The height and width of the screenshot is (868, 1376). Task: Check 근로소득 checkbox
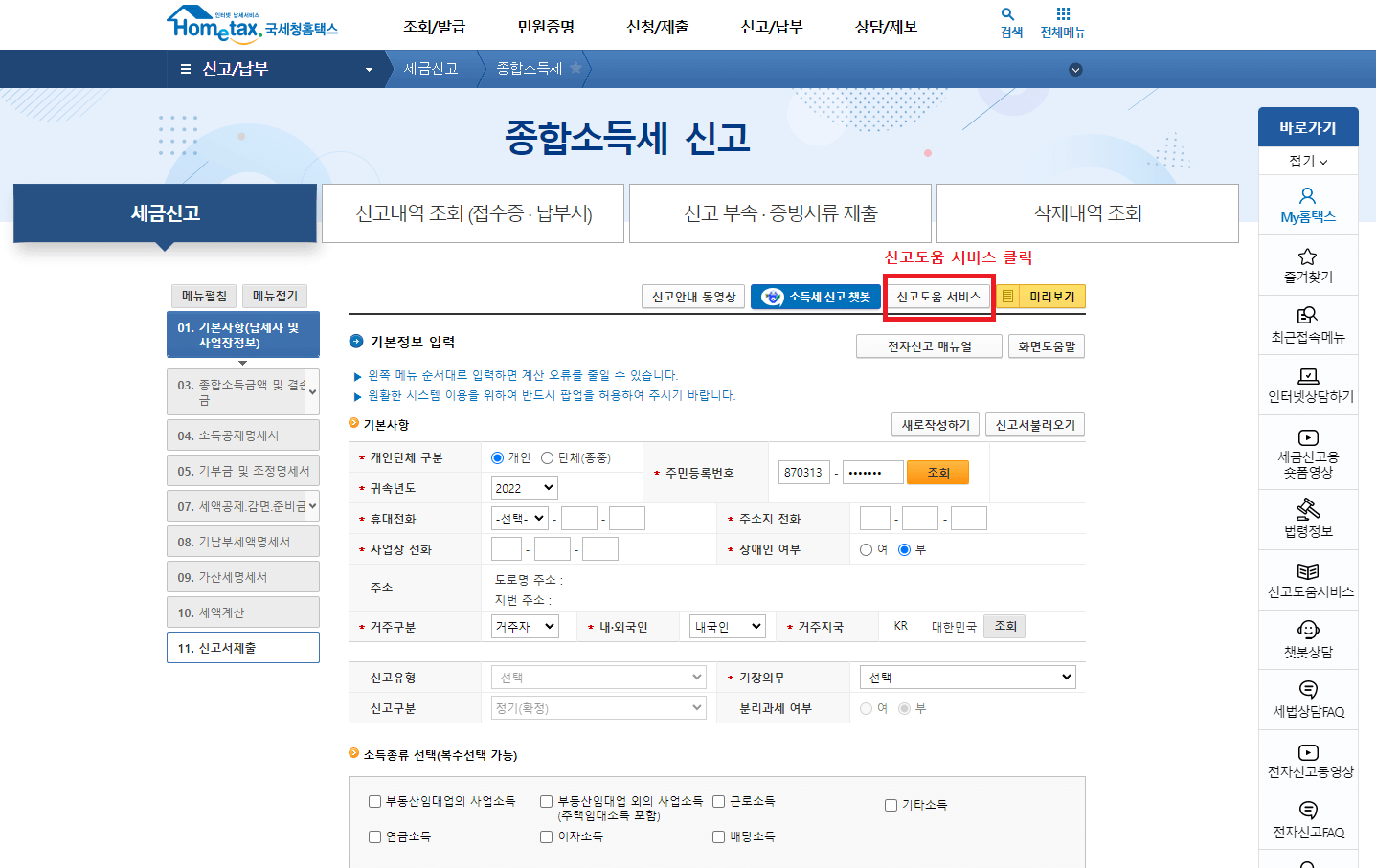[x=718, y=802]
